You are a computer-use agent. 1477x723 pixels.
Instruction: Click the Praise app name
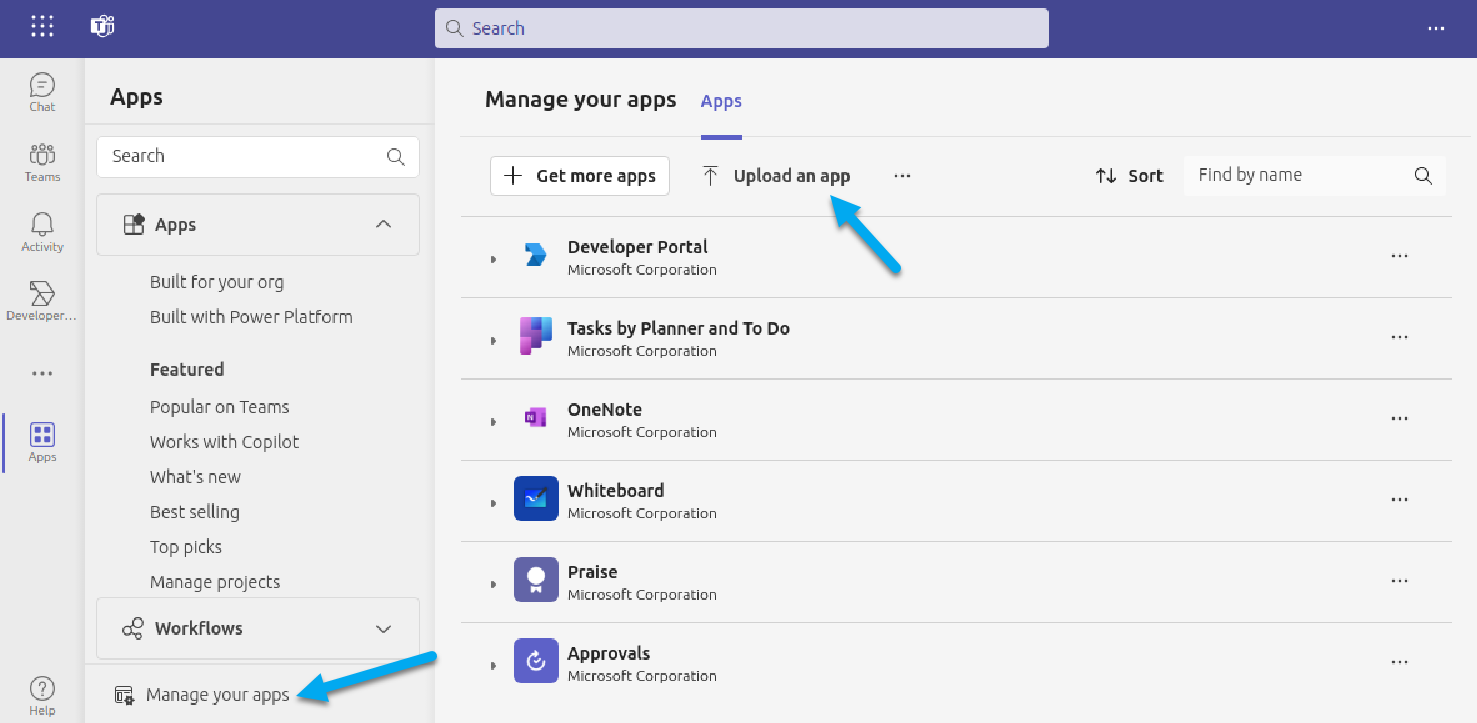pyautogui.click(x=592, y=572)
